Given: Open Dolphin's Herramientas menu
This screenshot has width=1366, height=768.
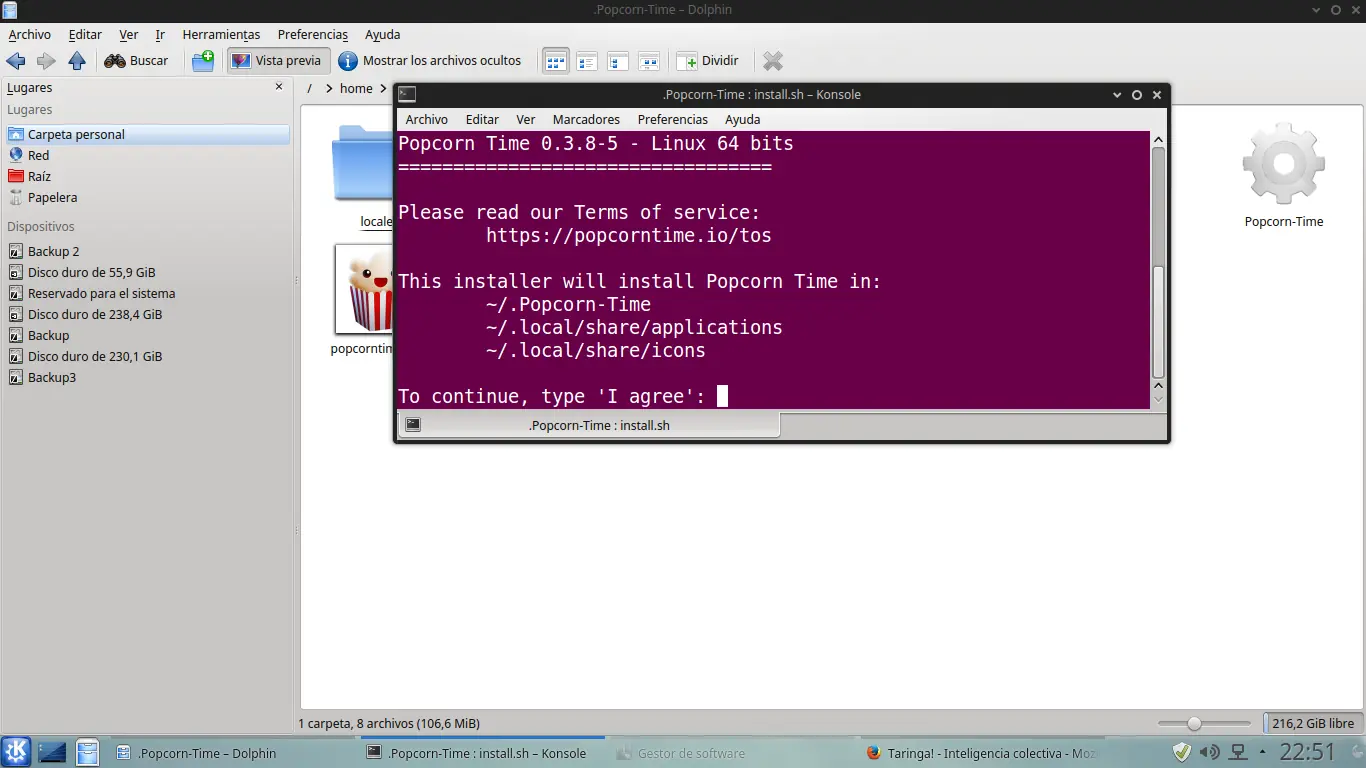Looking at the screenshot, I should point(221,34).
